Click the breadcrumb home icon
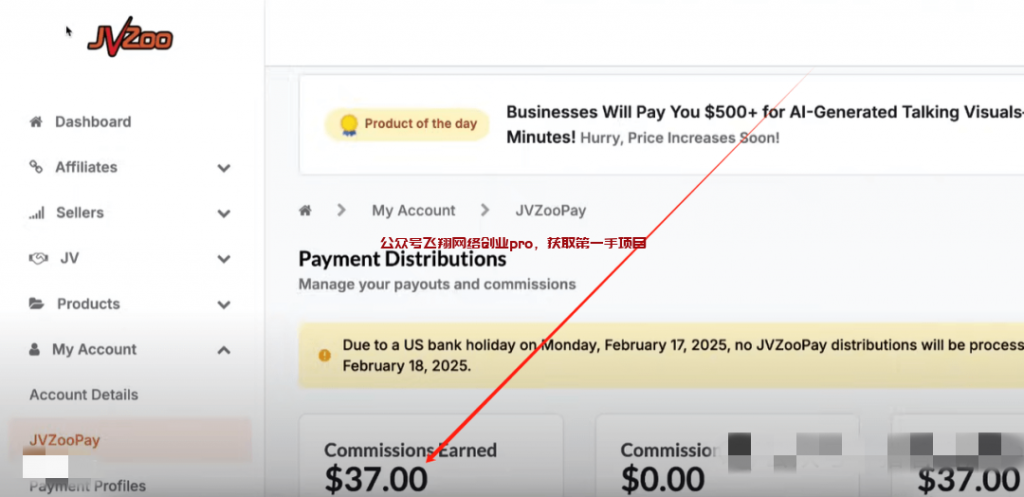This screenshot has width=1024, height=497. [305, 211]
